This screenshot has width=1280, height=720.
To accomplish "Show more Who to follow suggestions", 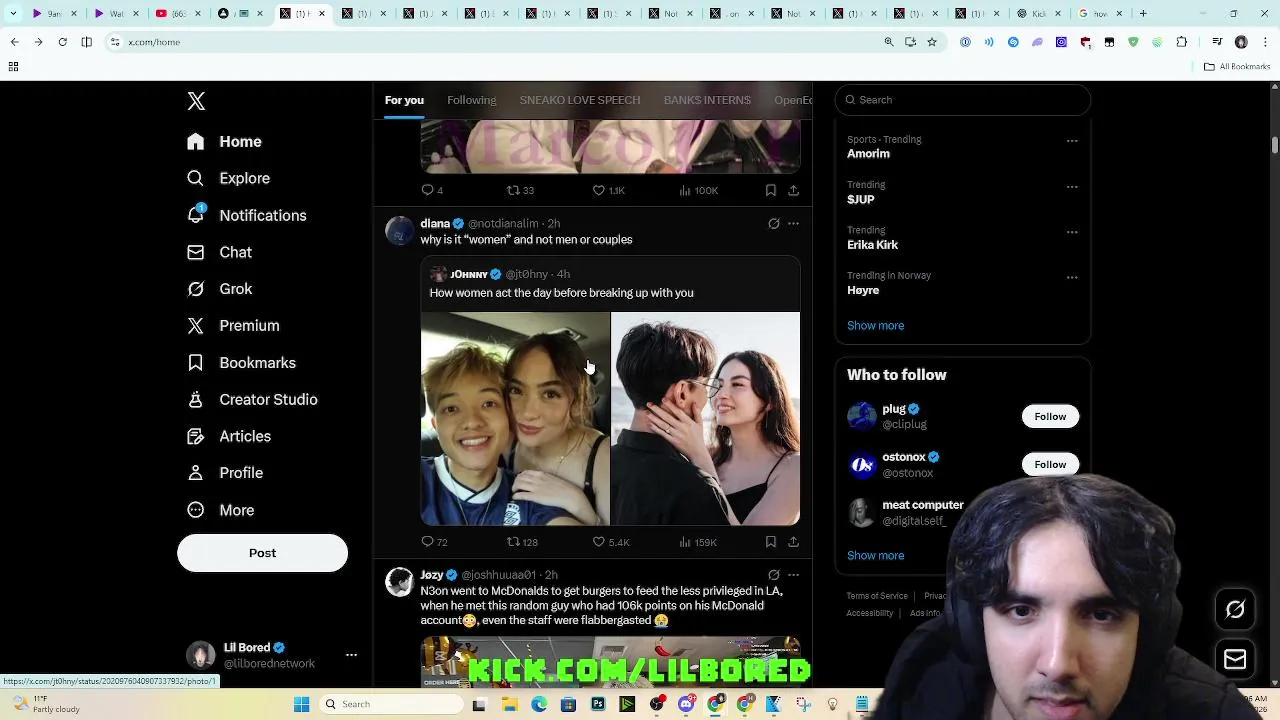I will 875,555.
